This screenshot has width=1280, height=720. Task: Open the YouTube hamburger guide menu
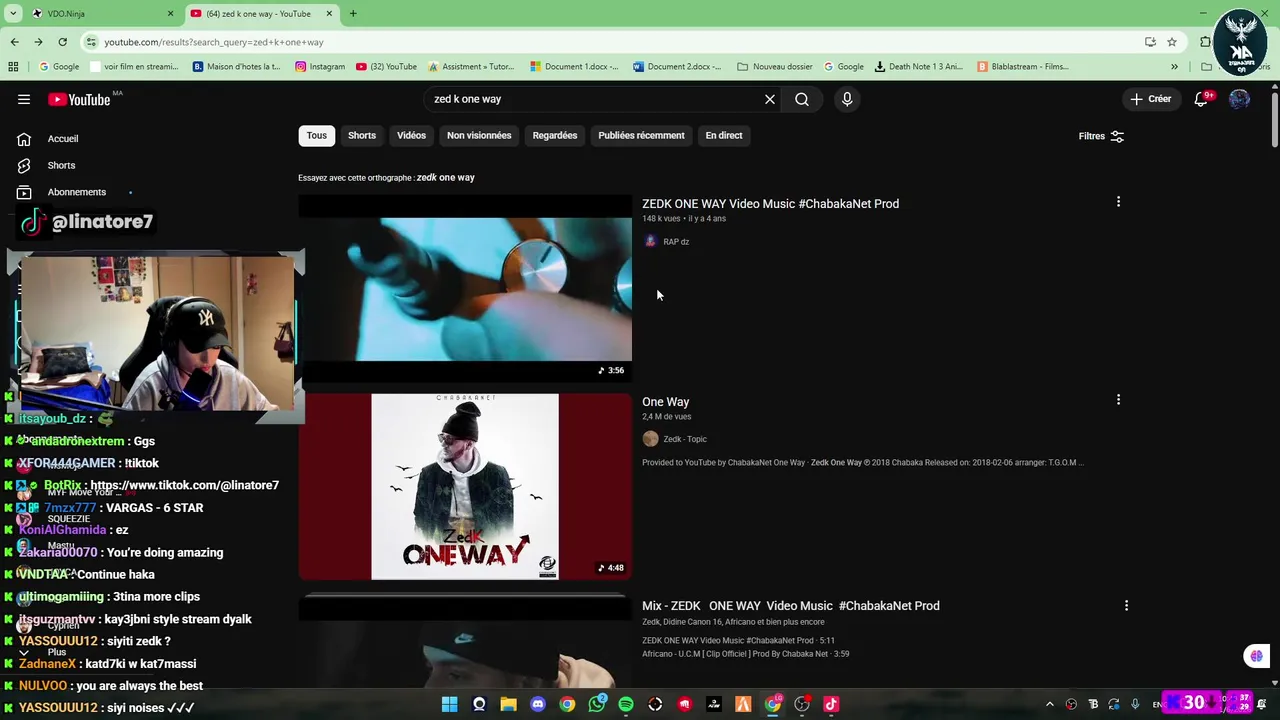[x=24, y=99]
